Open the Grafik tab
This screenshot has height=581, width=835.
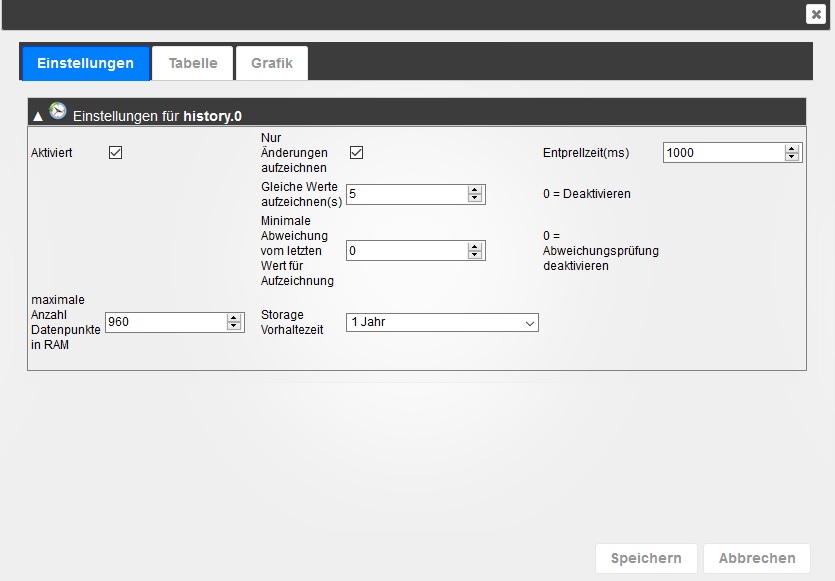[272, 63]
